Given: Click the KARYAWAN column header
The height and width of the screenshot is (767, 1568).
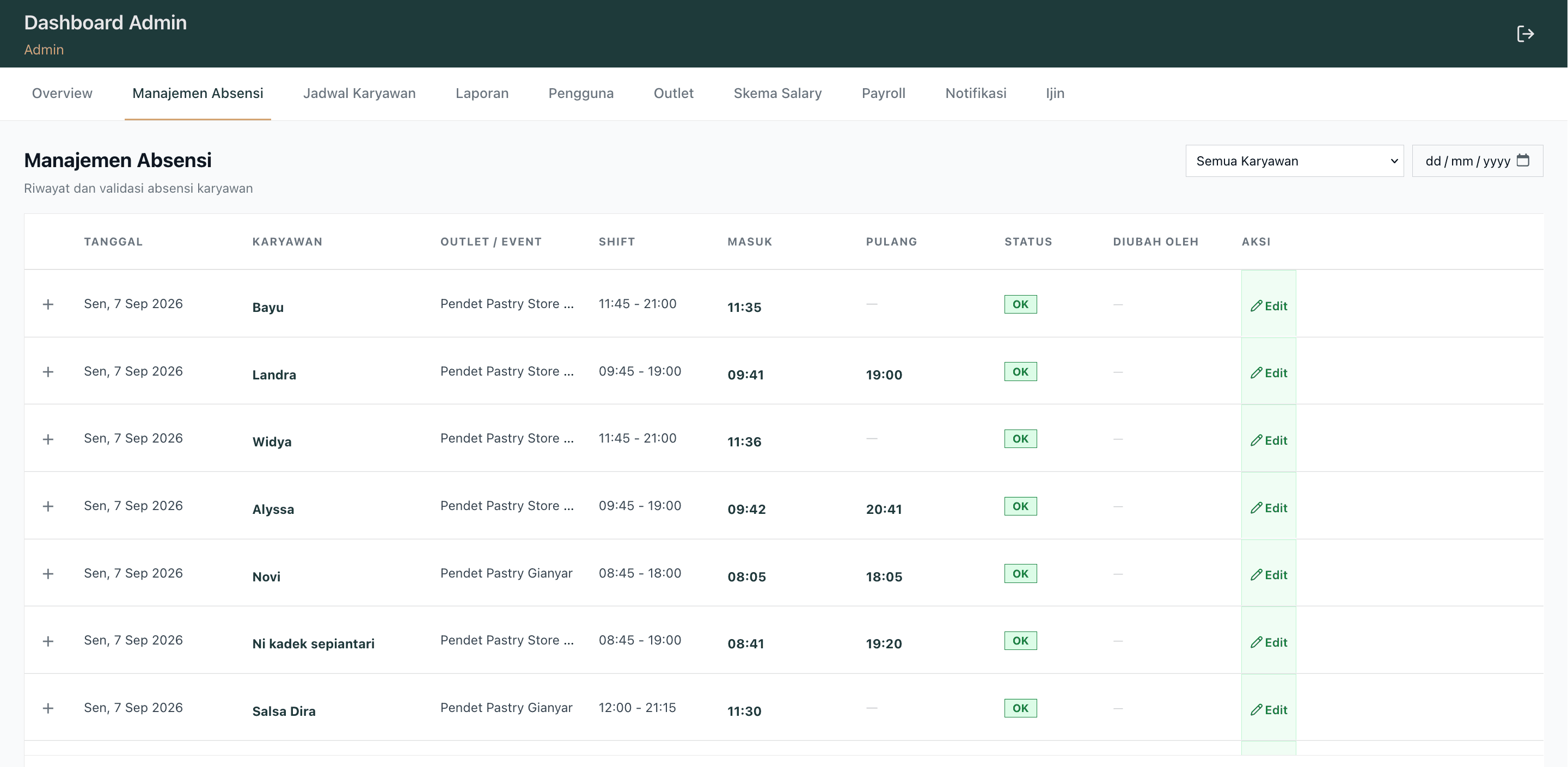Looking at the screenshot, I should [x=287, y=242].
